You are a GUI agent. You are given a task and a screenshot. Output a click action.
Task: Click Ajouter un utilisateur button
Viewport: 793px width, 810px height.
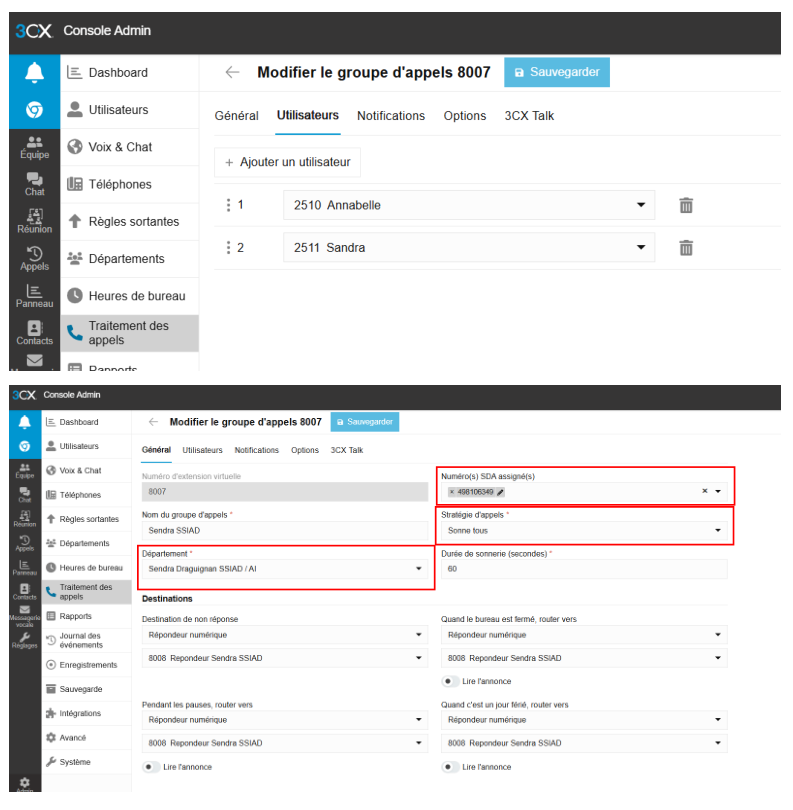point(287,162)
